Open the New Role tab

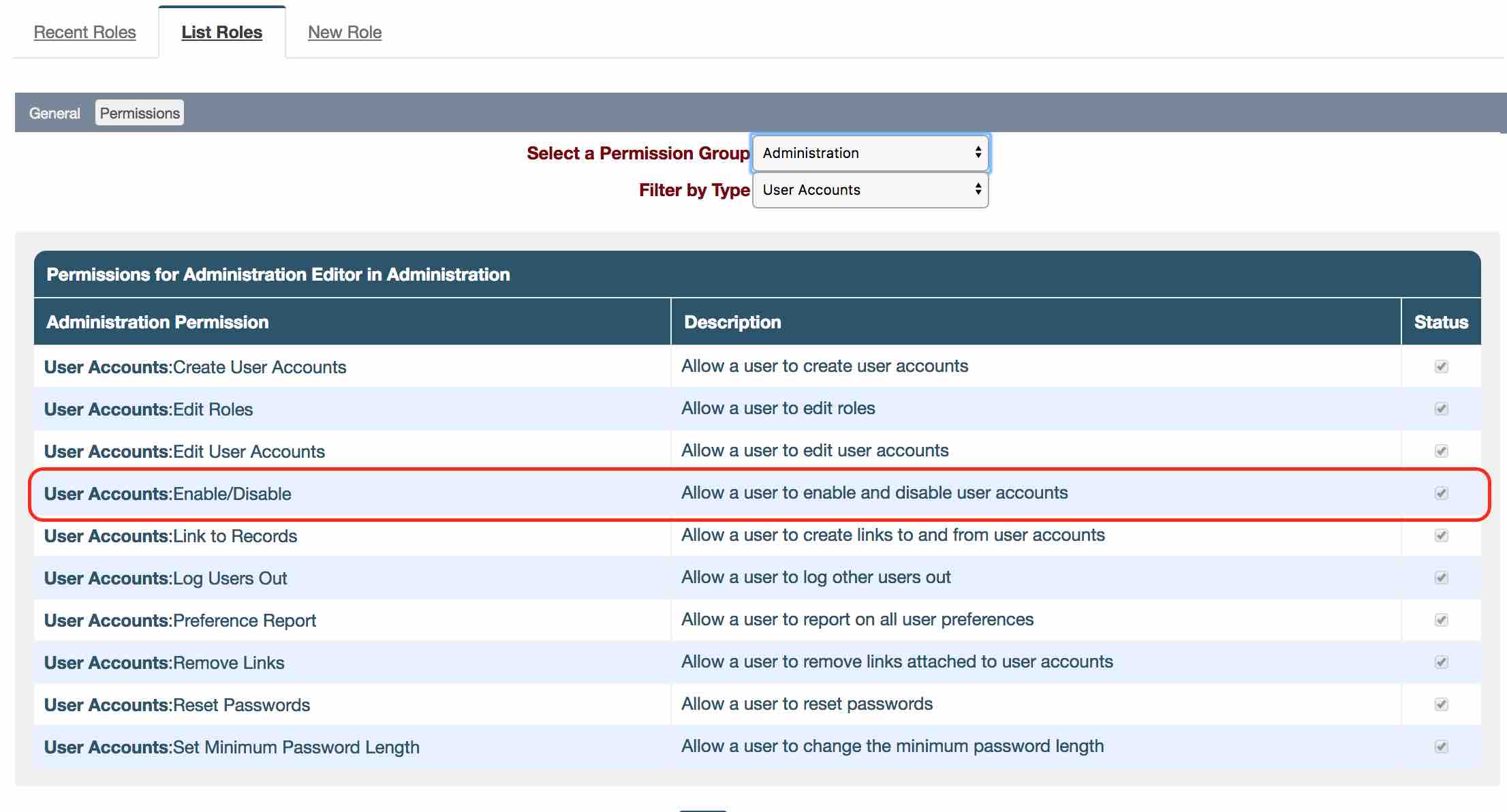(x=345, y=32)
